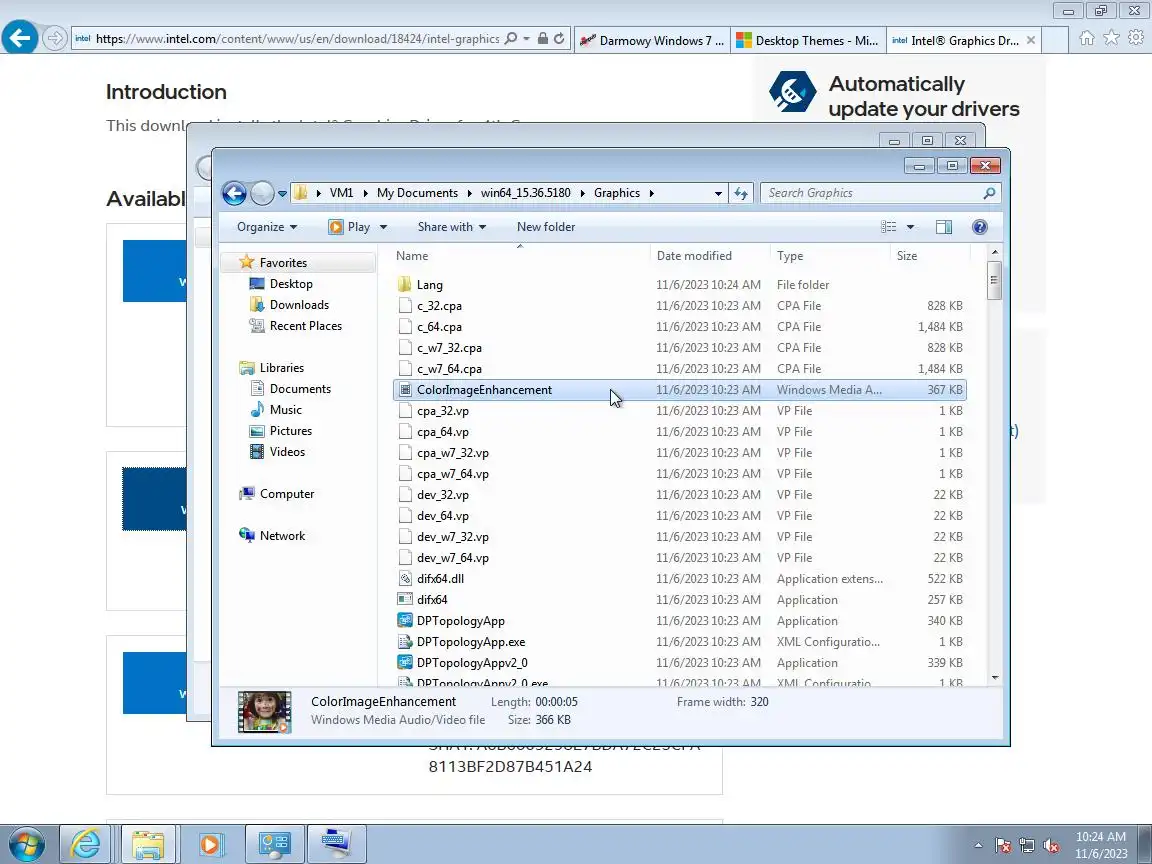Open Internet Explorer from taskbar

coord(85,844)
